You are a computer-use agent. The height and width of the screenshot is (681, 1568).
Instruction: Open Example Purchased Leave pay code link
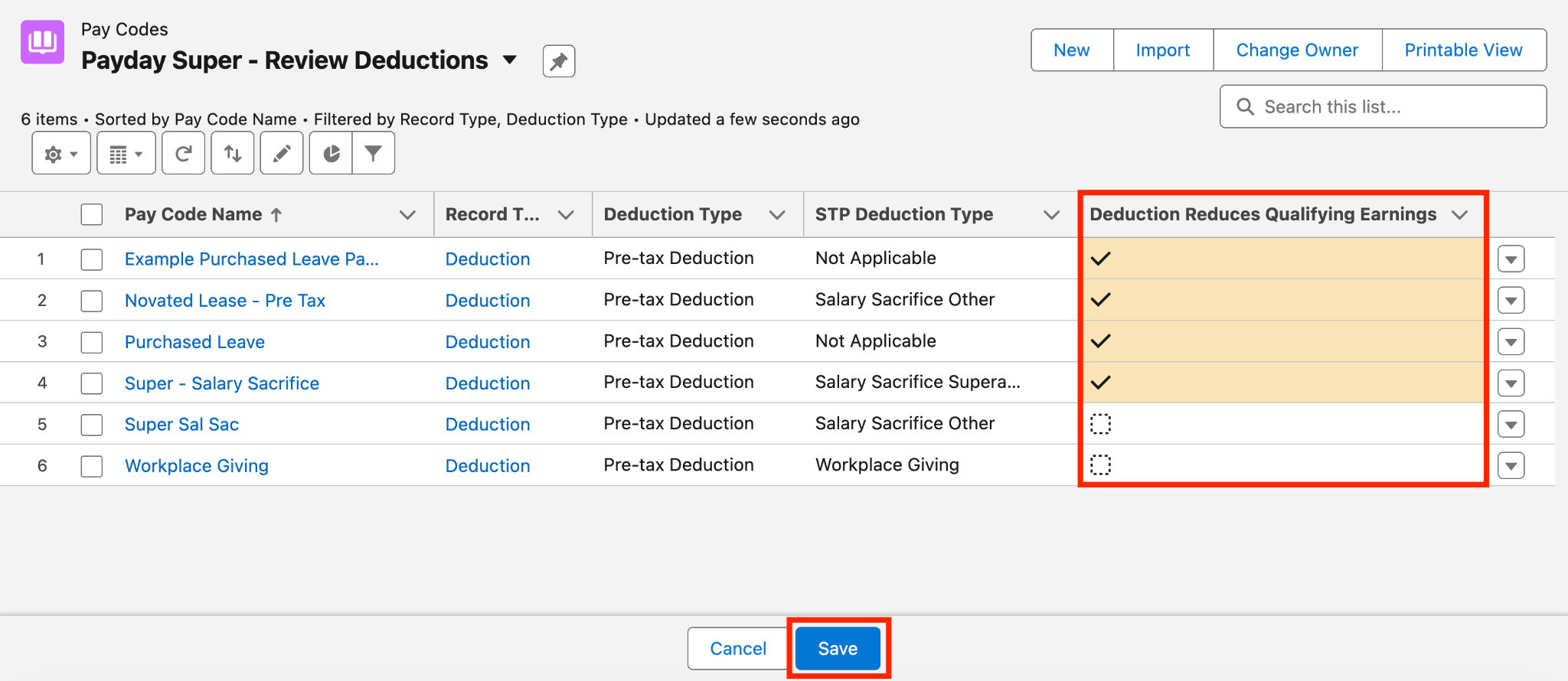pos(252,259)
